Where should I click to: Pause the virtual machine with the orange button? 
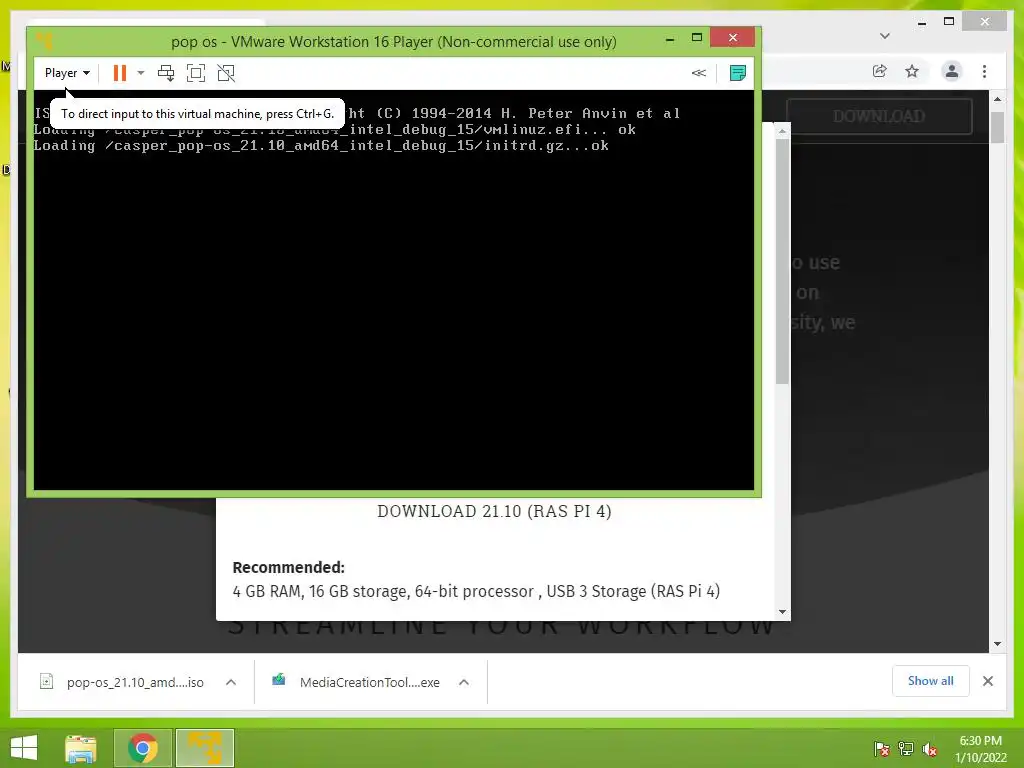click(x=120, y=73)
